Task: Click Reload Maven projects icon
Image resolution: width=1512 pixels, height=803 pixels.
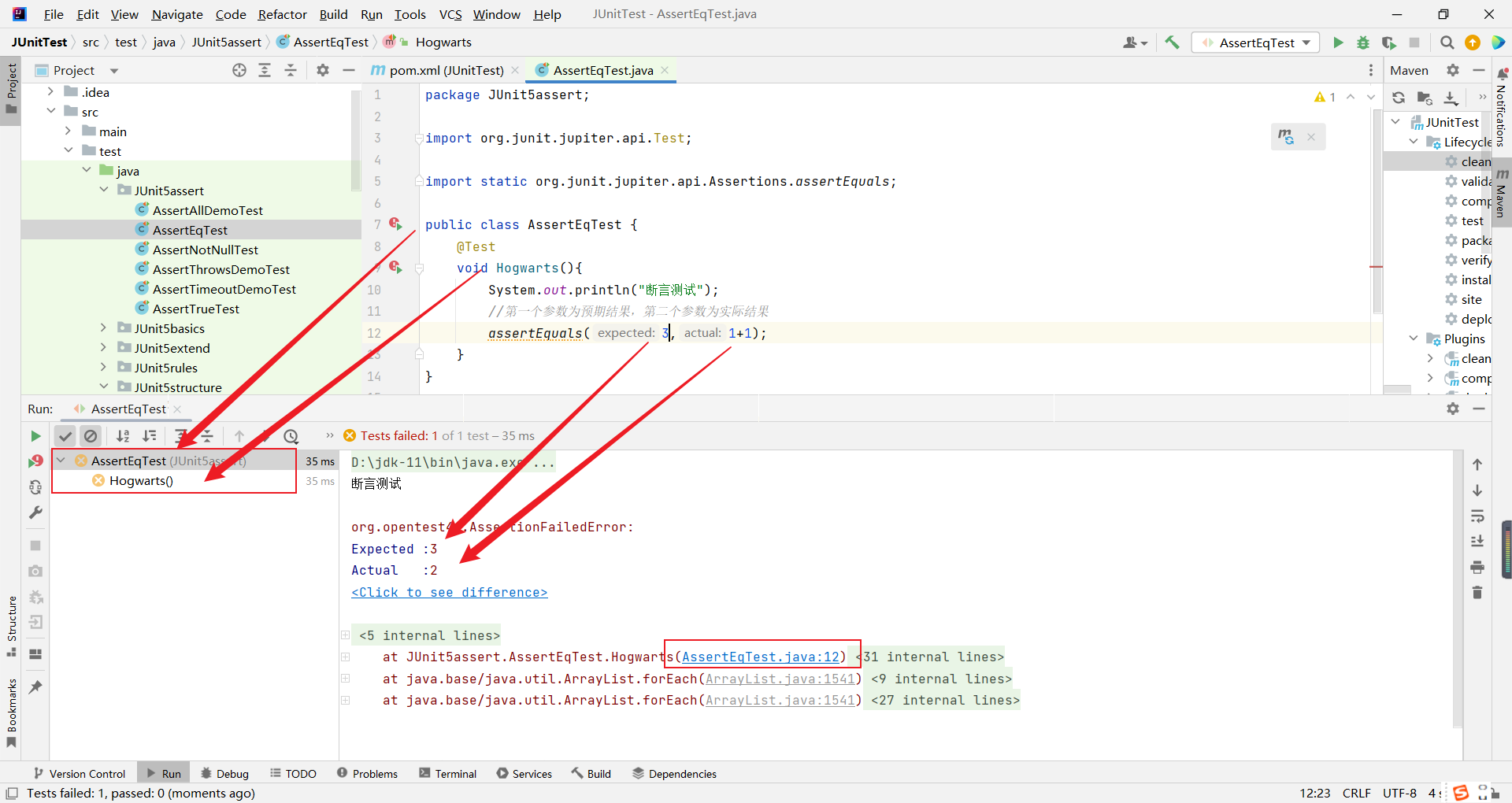Action: pyautogui.click(x=1399, y=98)
